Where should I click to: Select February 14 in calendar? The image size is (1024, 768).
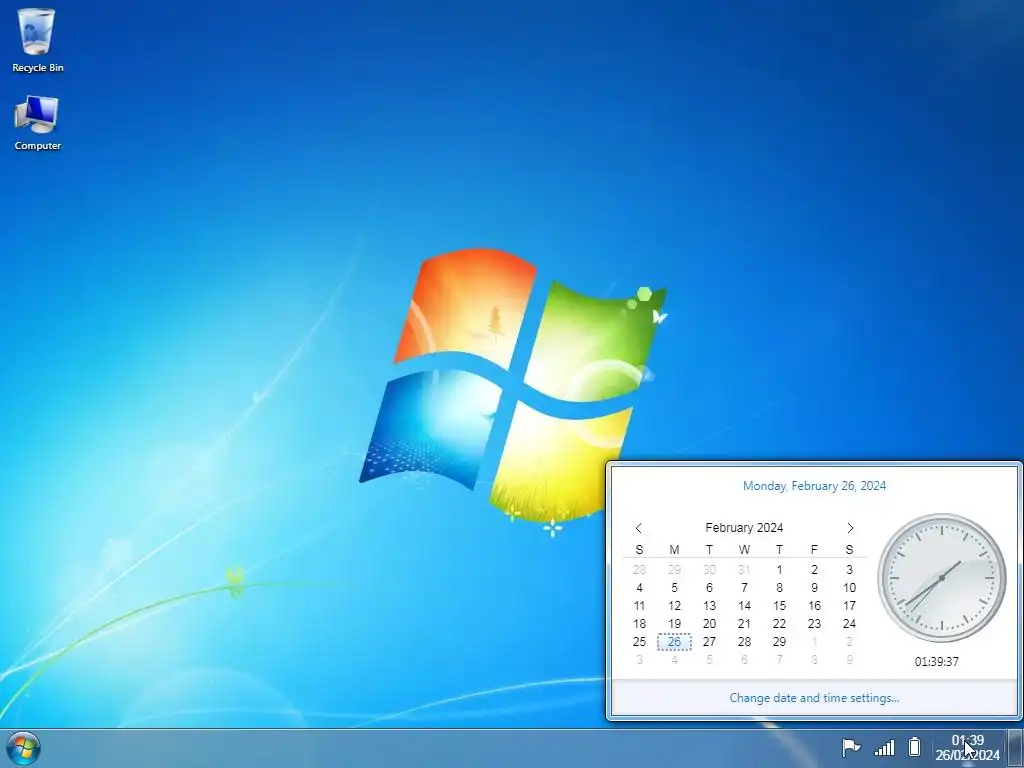coord(744,606)
